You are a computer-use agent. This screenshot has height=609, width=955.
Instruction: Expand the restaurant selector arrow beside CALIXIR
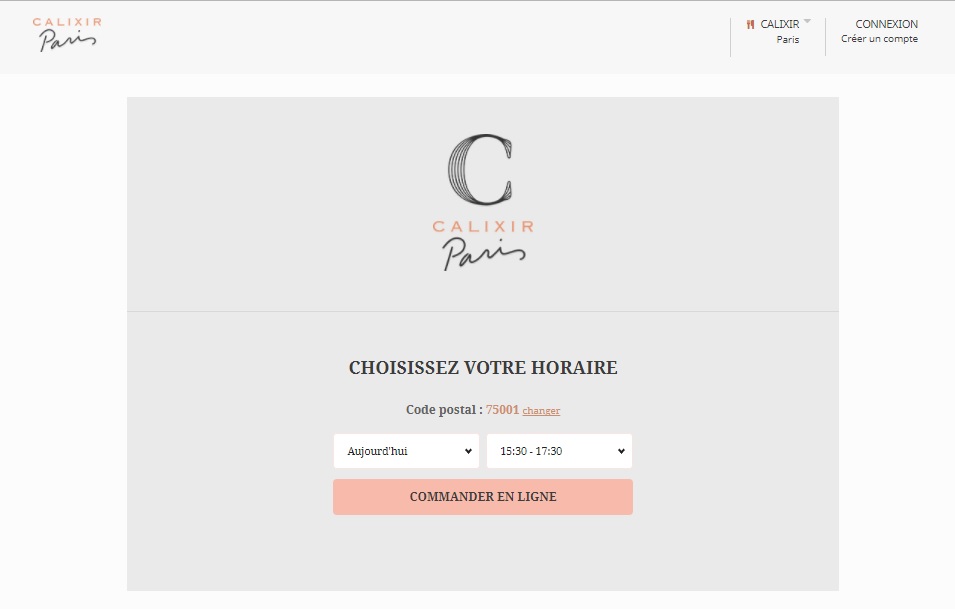tap(807, 21)
